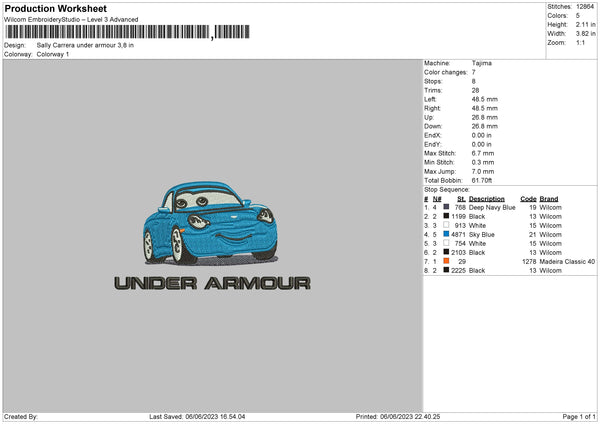Image resolution: width=600 pixels, height=424 pixels.
Task: Select the Black swatch with 2103 stitches
Action: click(x=446, y=252)
